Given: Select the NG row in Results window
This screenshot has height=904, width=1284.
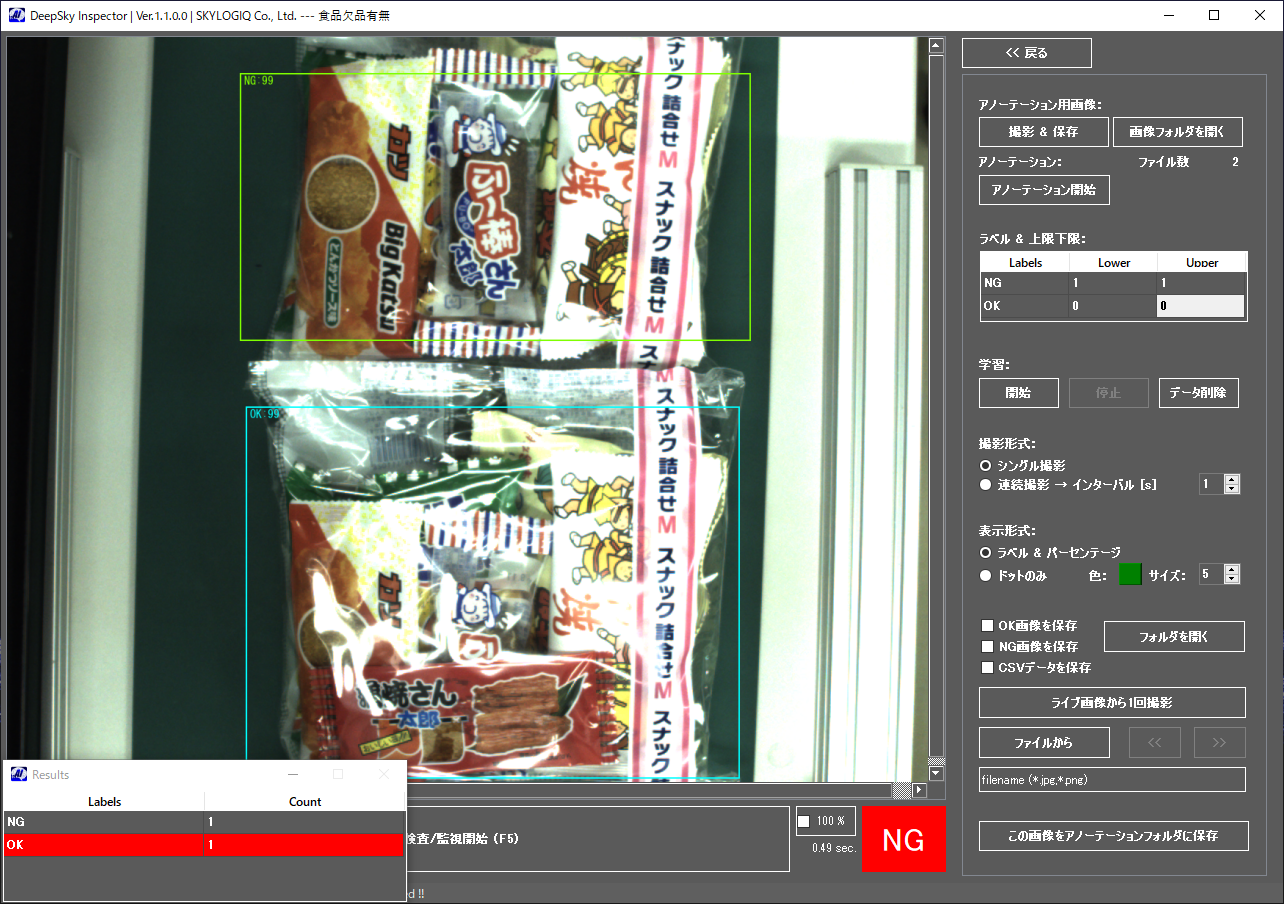Looking at the screenshot, I should click(x=204, y=822).
